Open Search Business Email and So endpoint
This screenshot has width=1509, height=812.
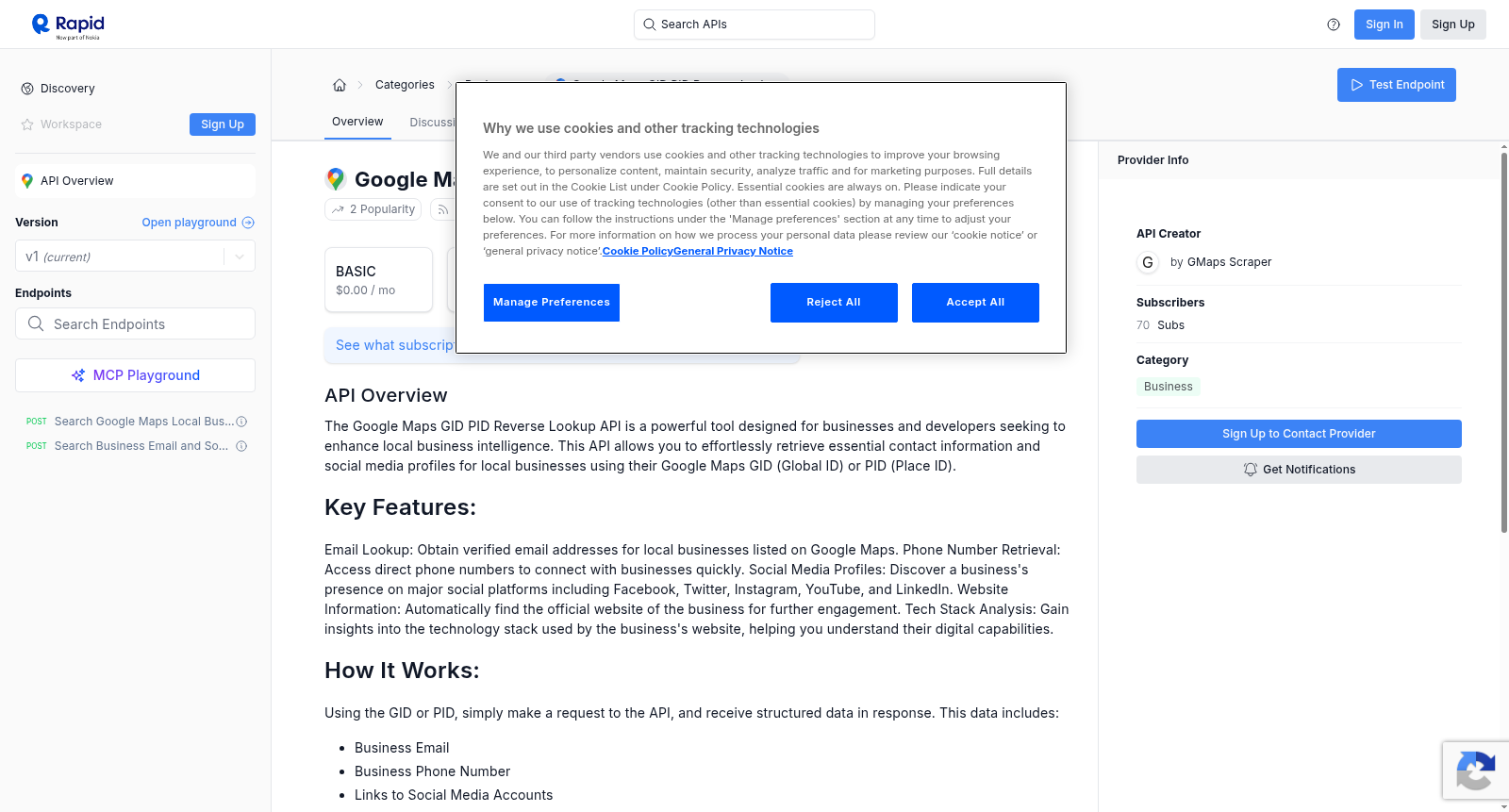click(x=141, y=446)
